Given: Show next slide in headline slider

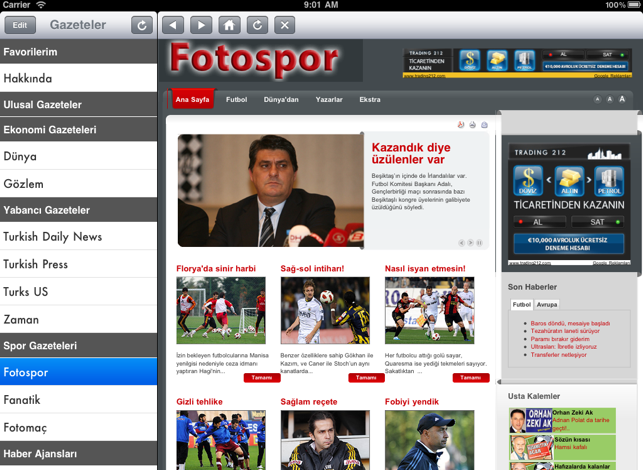Looking at the screenshot, I should [470, 243].
